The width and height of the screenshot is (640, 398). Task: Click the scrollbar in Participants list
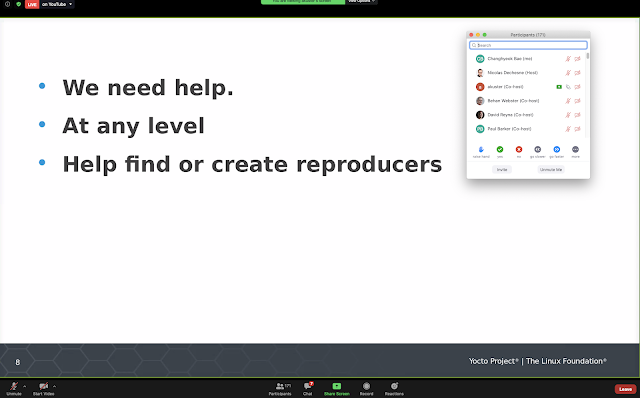coord(588,55)
